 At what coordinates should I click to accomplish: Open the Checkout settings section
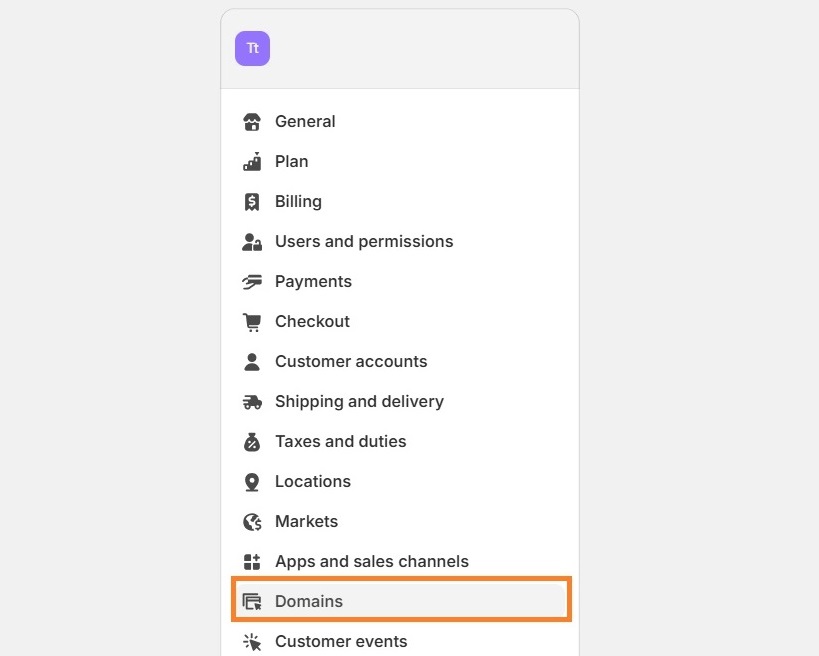312,321
